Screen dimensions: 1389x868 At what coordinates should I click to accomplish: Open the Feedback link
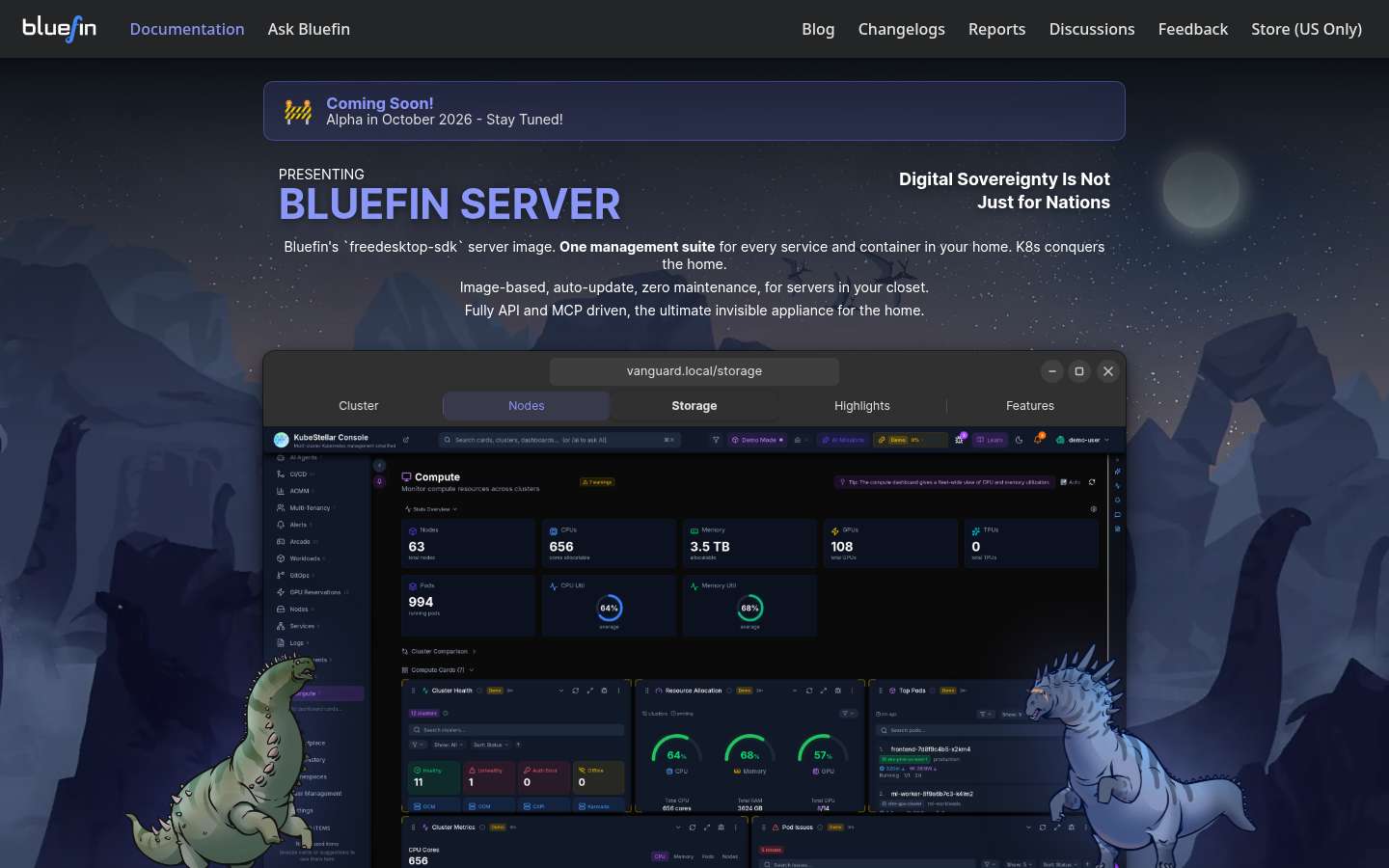coord(1193,29)
